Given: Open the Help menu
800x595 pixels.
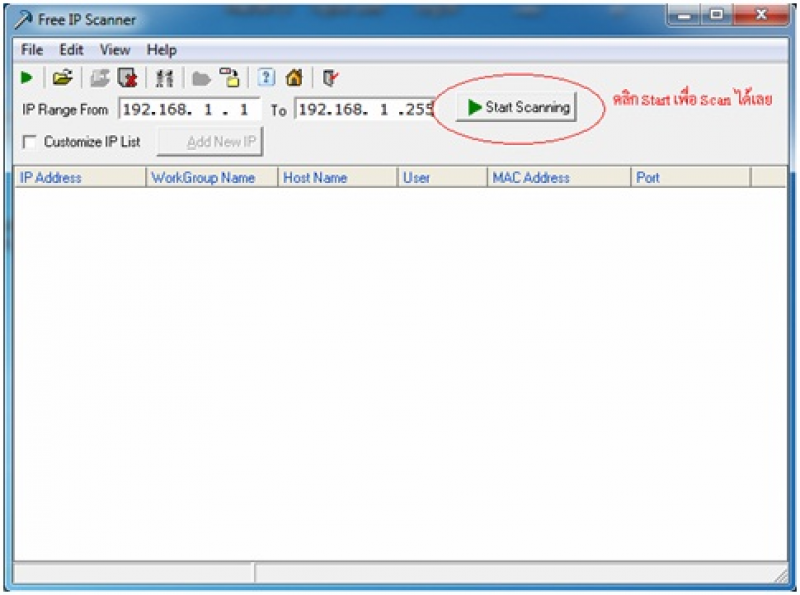Looking at the screenshot, I should pos(161,50).
